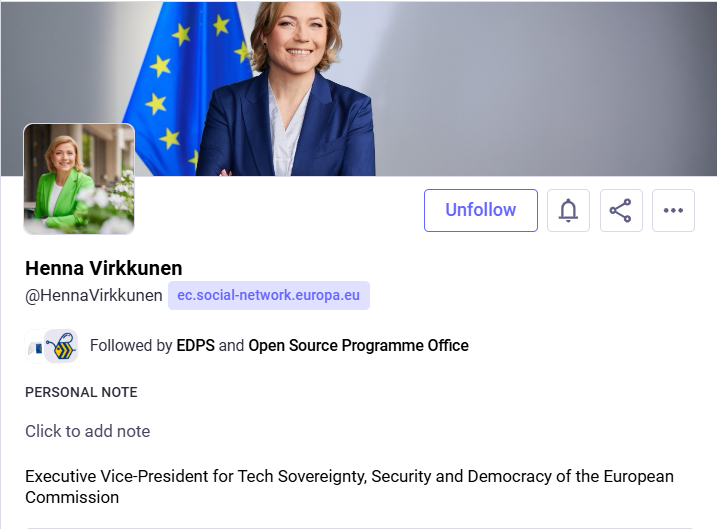The height and width of the screenshot is (529, 717).
Task: Click the Unfollow button
Action: (x=480, y=210)
